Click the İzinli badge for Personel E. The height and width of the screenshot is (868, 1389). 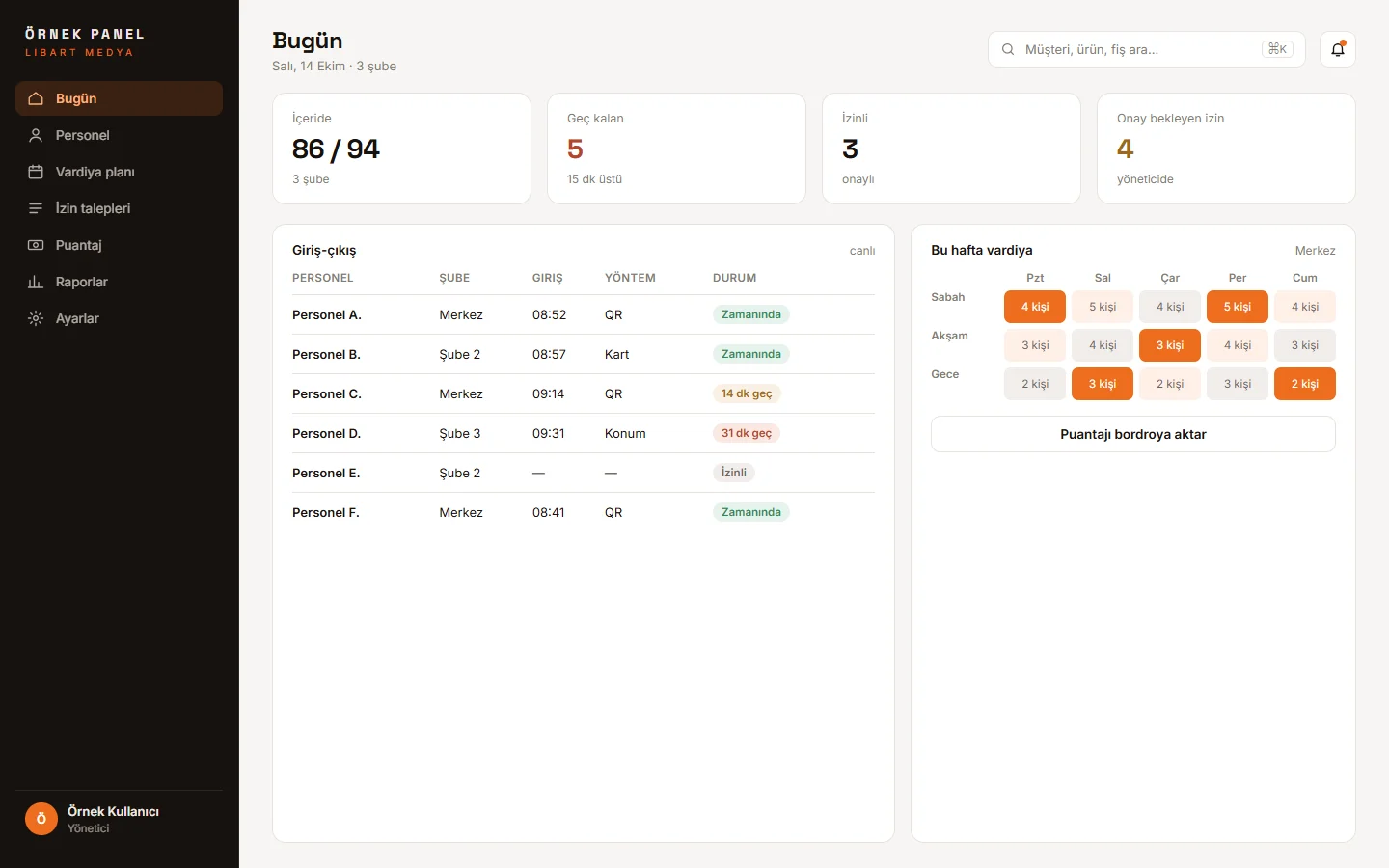click(734, 473)
